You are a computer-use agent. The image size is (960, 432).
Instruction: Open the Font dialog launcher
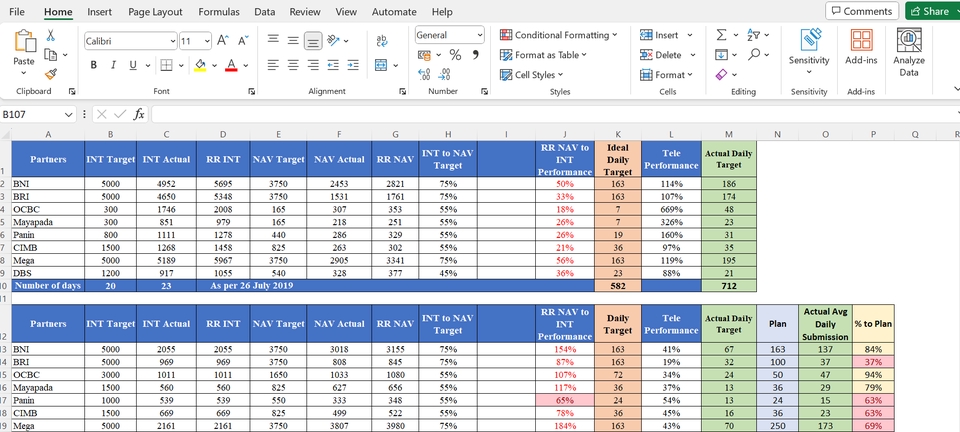[251, 91]
